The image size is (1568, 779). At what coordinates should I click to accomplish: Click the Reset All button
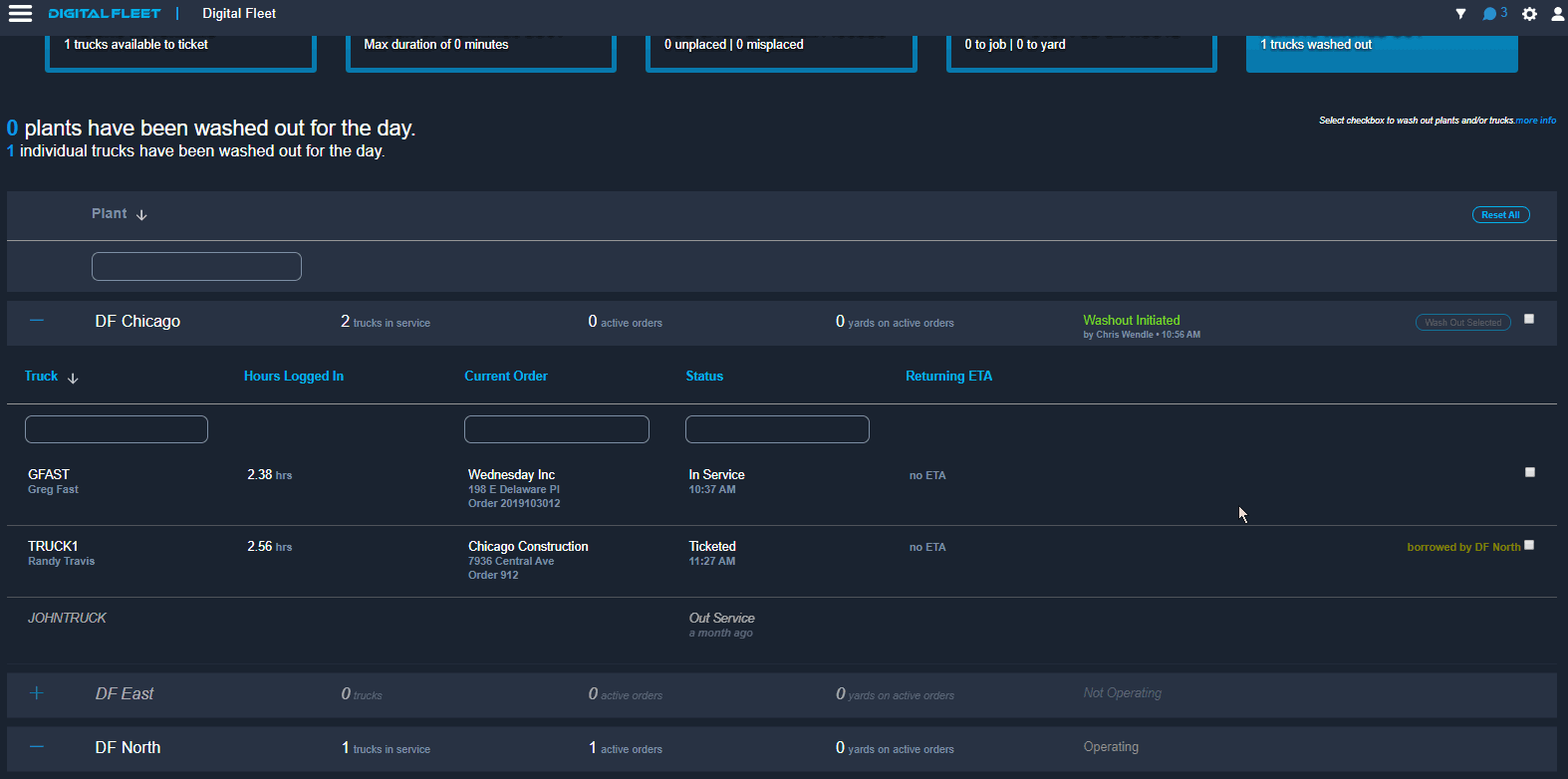click(1500, 215)
